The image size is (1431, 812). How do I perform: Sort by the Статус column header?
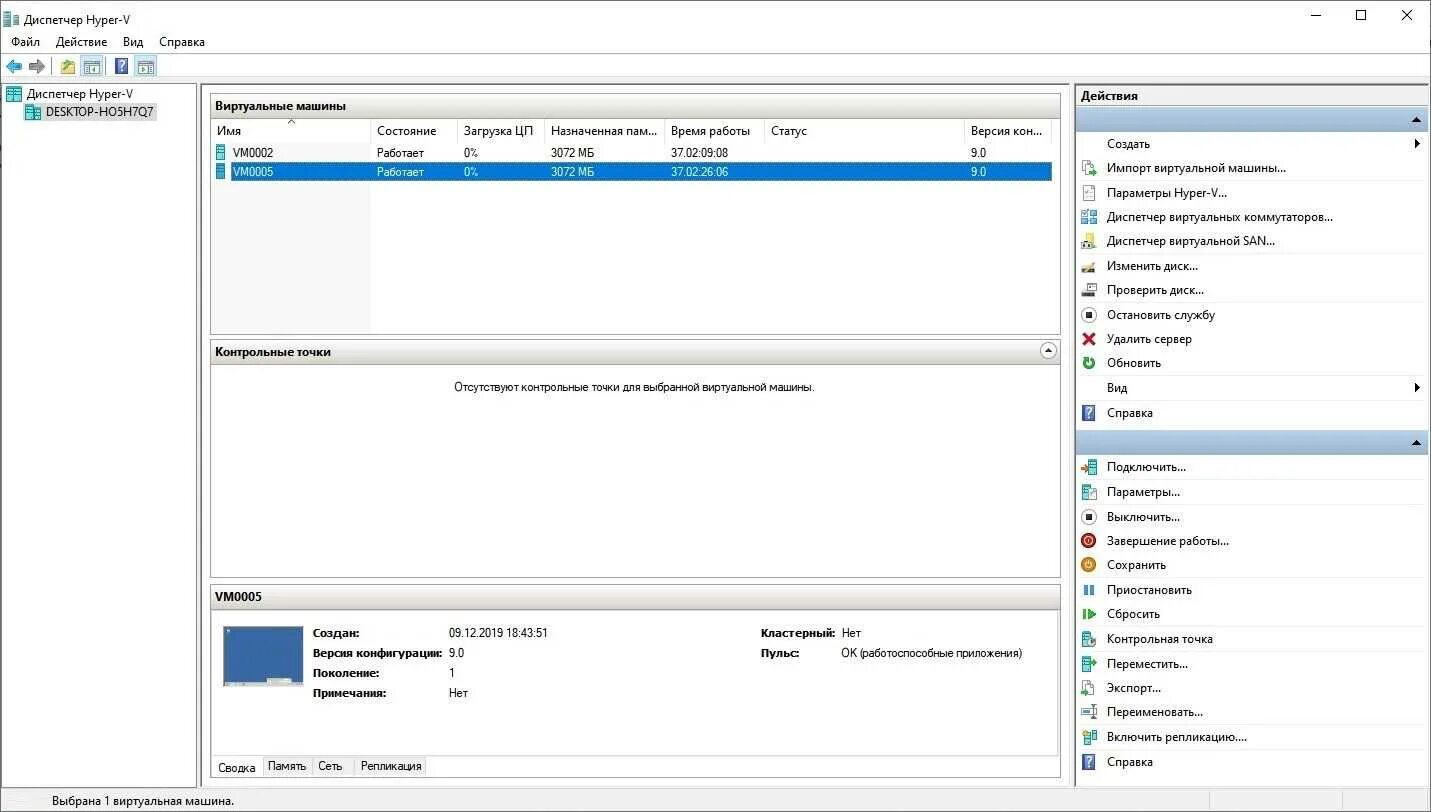(x=864, y=131)
